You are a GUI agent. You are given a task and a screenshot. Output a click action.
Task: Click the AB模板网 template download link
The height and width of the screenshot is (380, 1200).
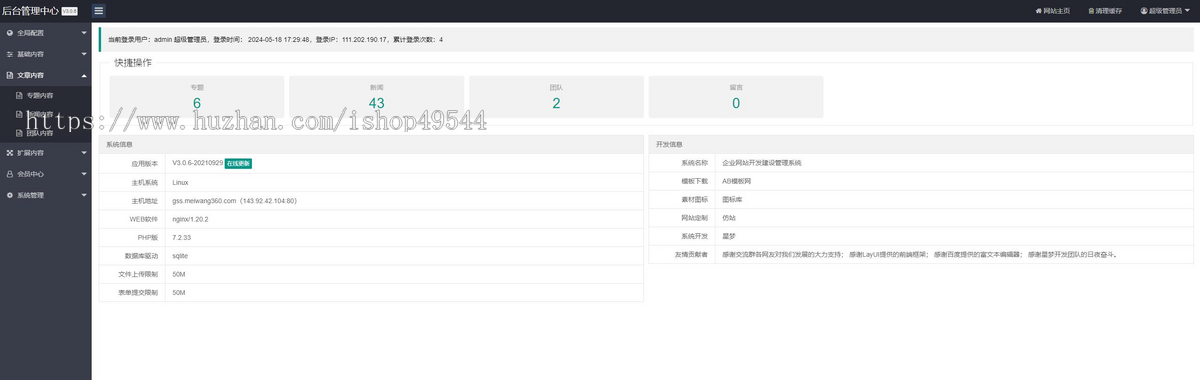click(x=737, y=181)
